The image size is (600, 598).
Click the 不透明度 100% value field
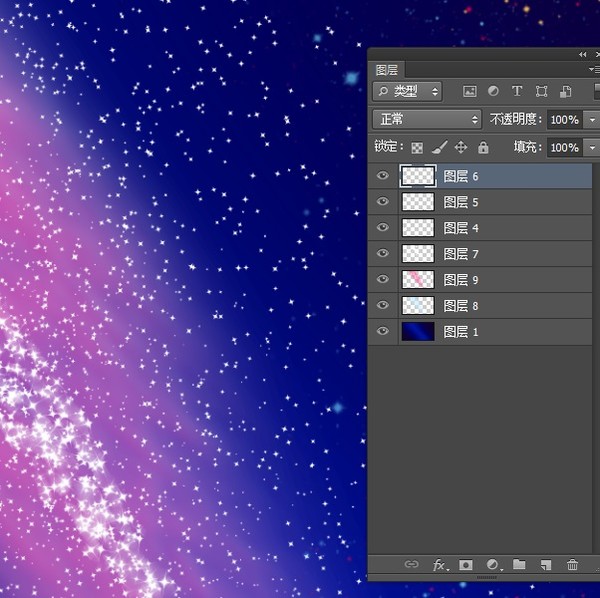564,120
